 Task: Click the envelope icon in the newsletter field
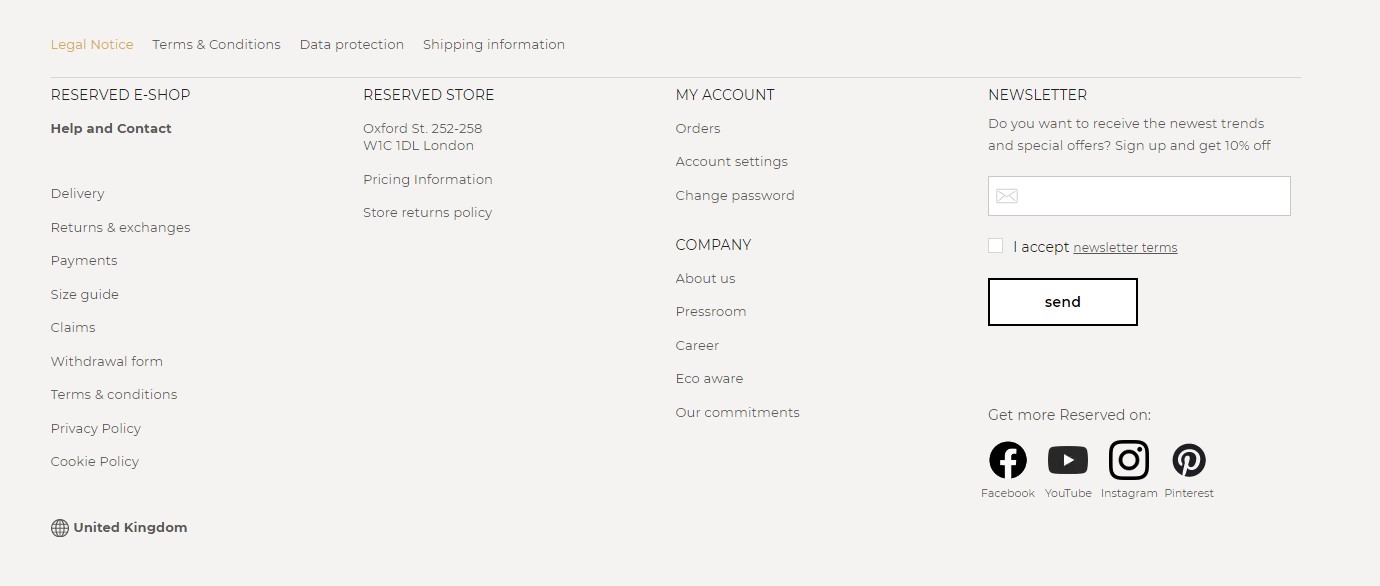point(1007,196)
